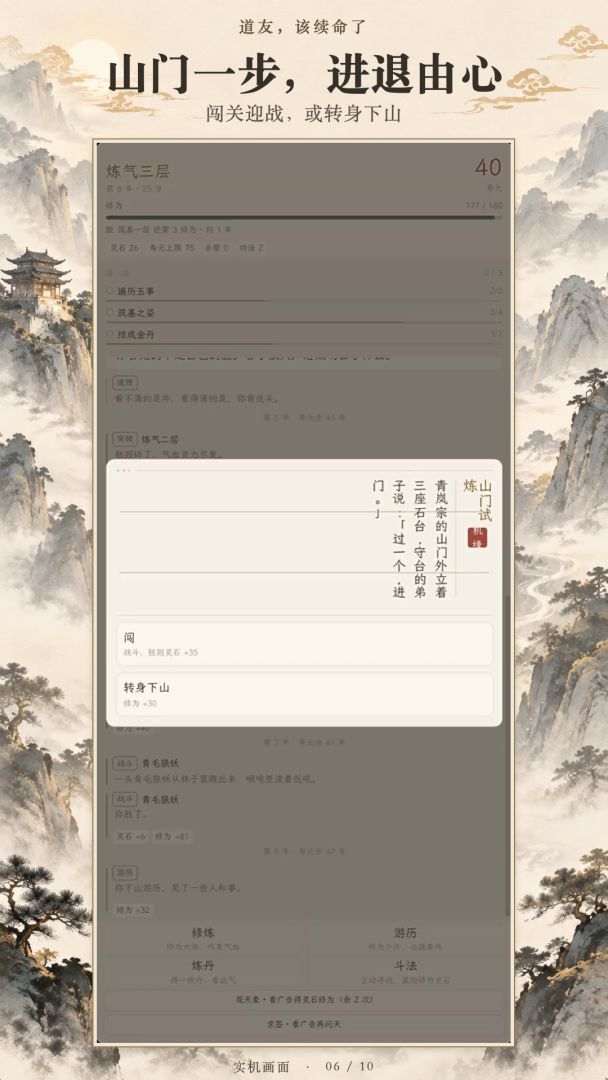
Task: Click the three-dot handle on the event dialog
Action: click(x=124, y=470)
